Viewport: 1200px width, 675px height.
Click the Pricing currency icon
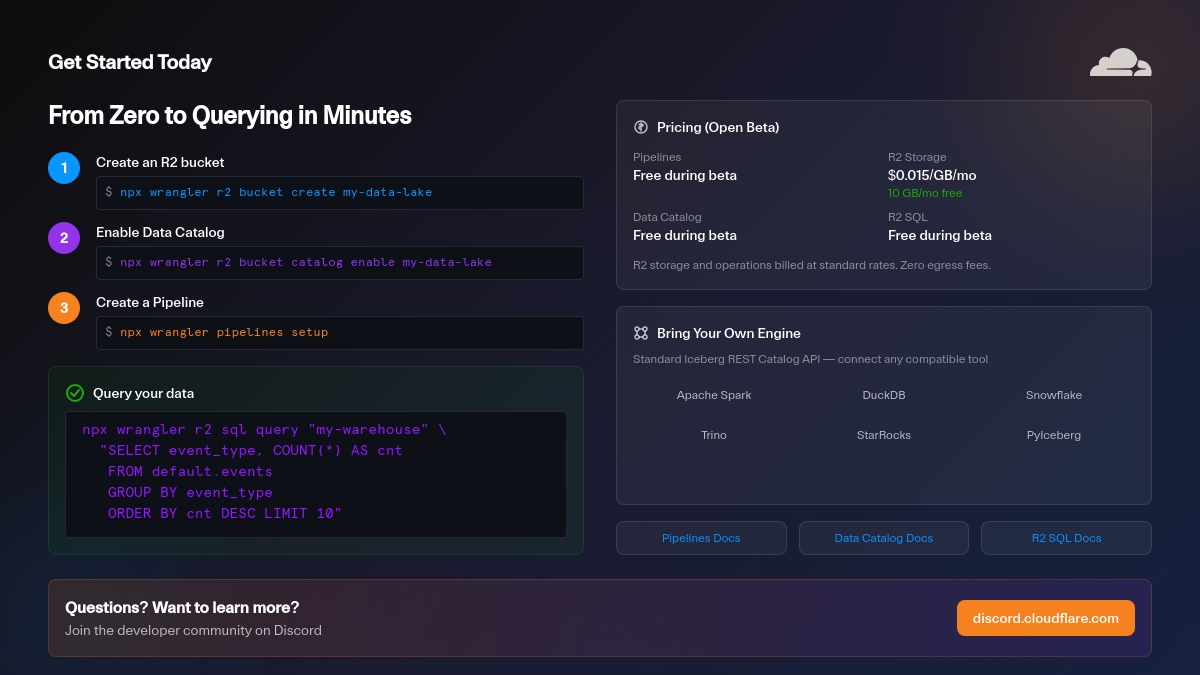pyautogui.click(x=641, y=127)
